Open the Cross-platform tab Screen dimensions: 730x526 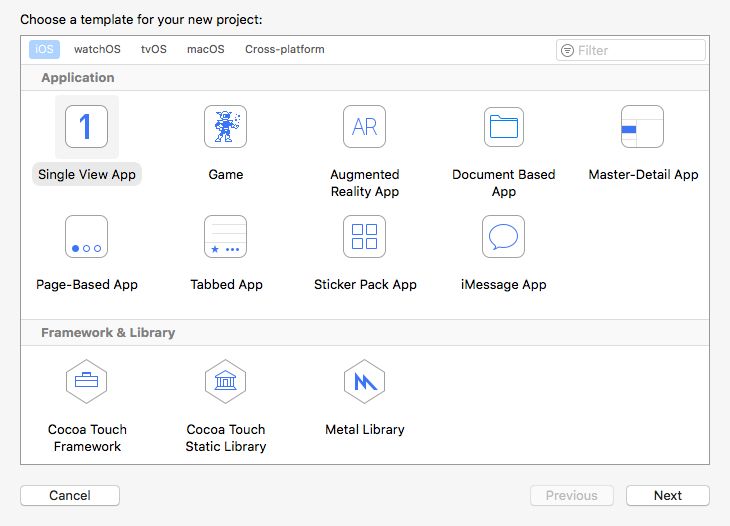pyautogui.click(x=285, y=49)
